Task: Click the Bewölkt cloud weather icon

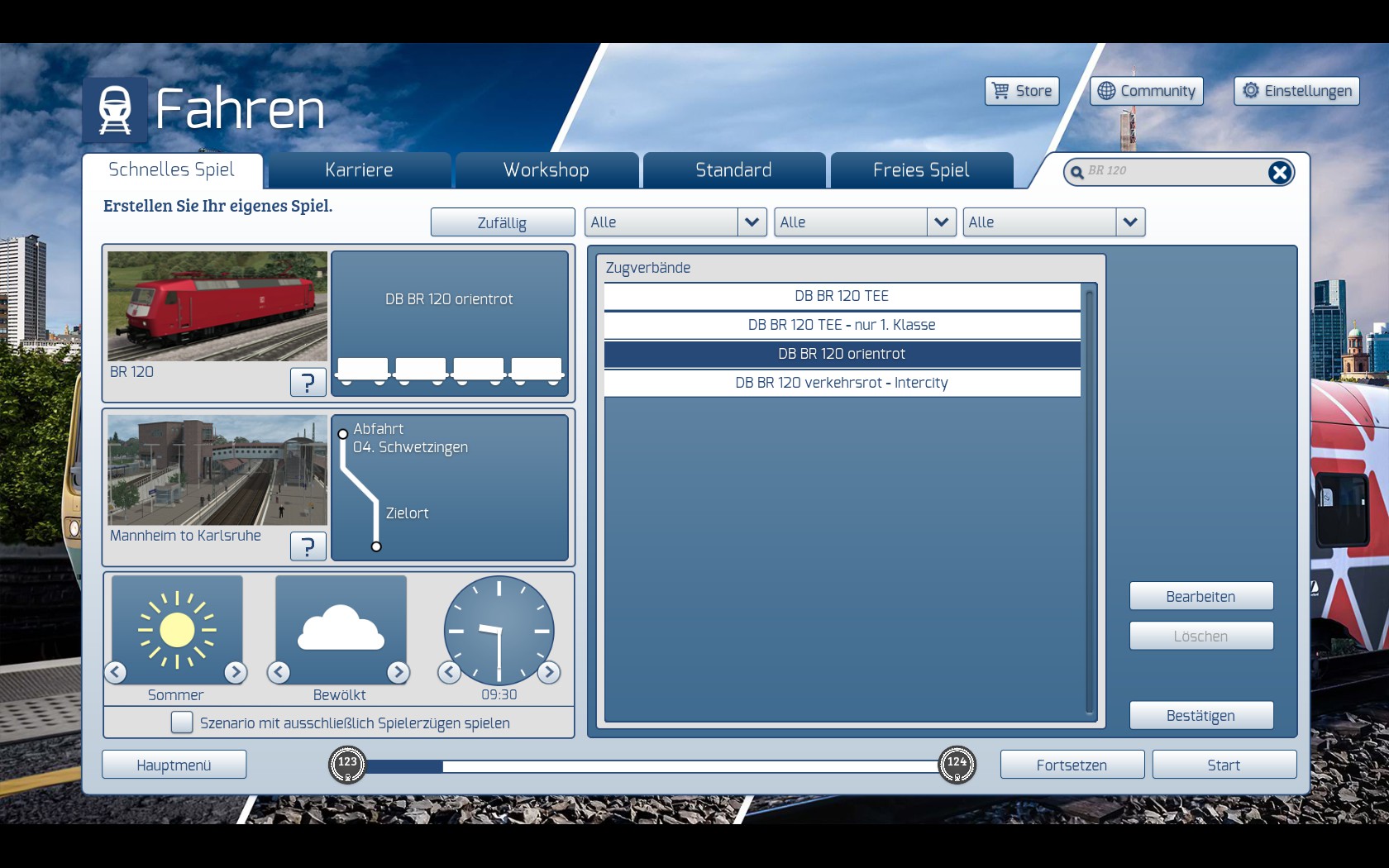Action: tap(341, 630)
